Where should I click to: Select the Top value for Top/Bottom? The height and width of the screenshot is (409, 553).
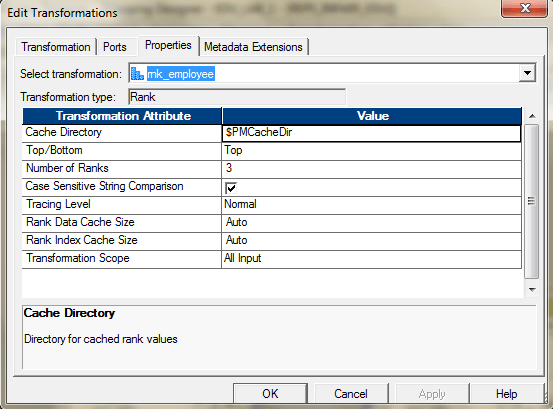(x=371, y=152)
